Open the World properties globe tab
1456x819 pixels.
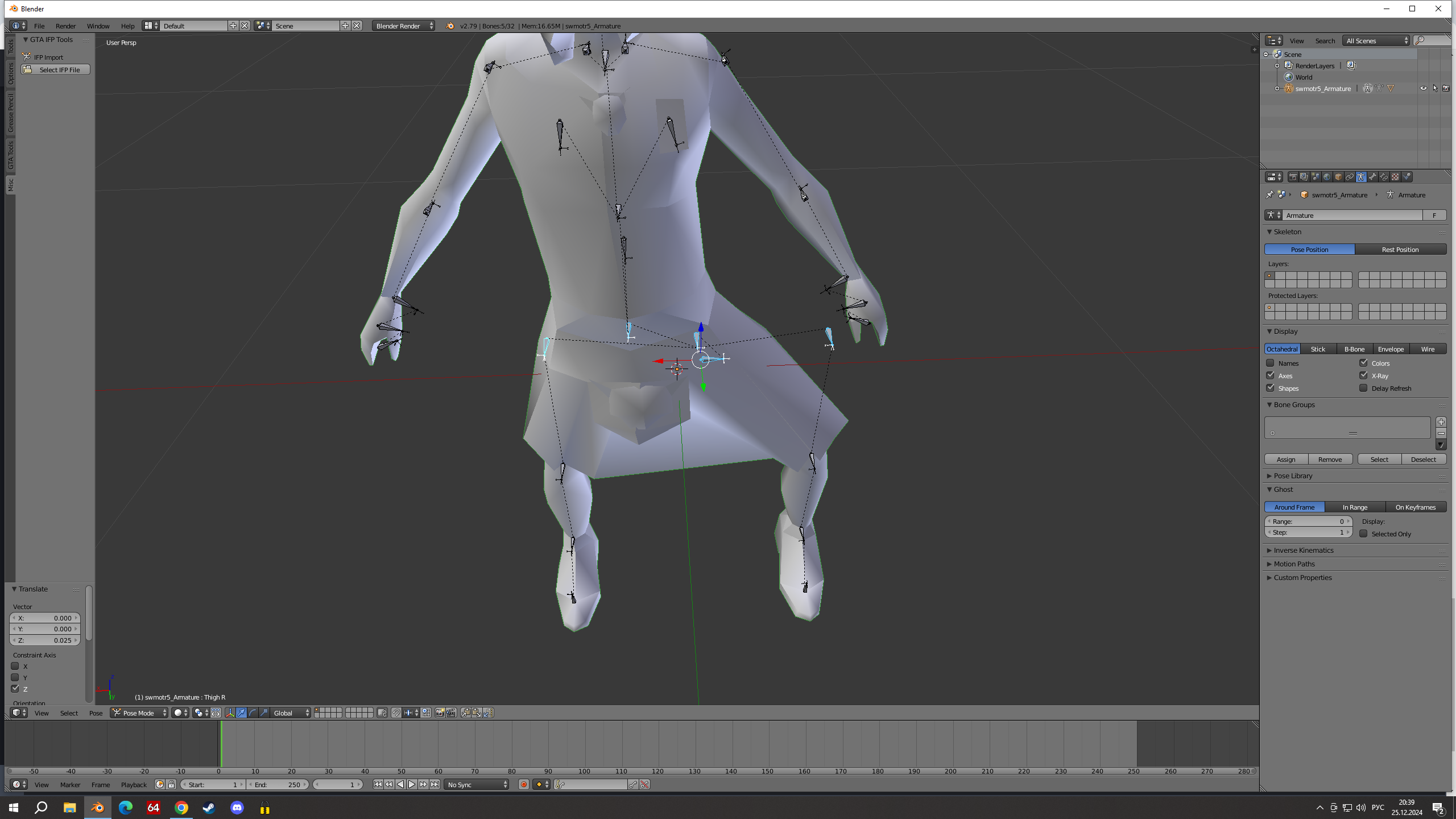click(1327, 177)
